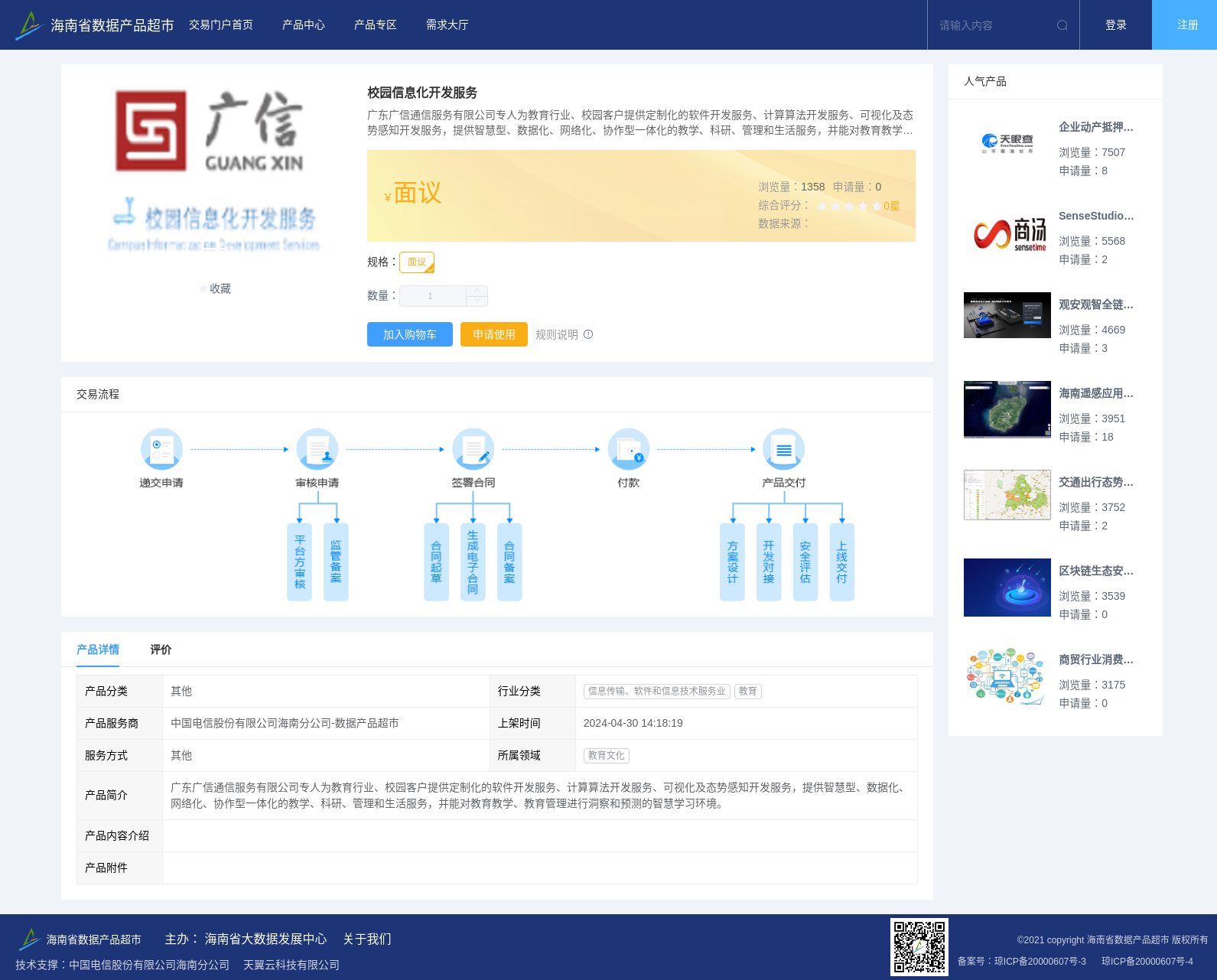The height and width of the screenshot is (980, 1217).
Task: Click the 签署合同 step icon
Action: 473,449
